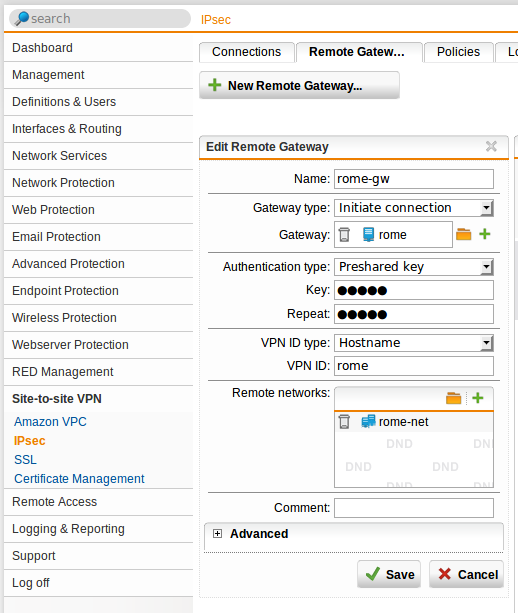Select rome-net text in Remote networks list

click(403, 422)
